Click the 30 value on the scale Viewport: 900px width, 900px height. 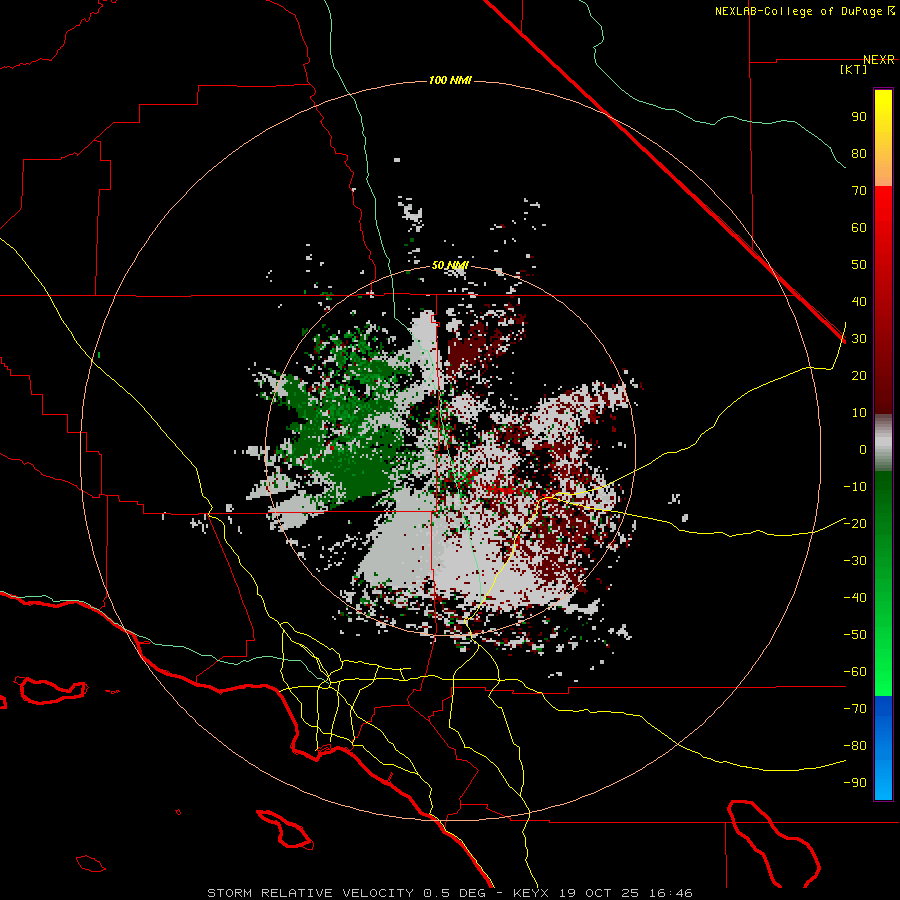(x=859, y=339)
